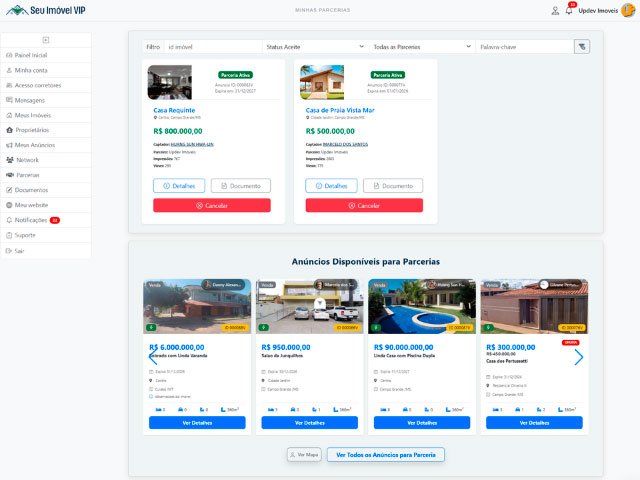The width and height of the screenshot is (640, 480).
Task: Open the Todas as Parcerias dropdown
Action: (422, 47)
